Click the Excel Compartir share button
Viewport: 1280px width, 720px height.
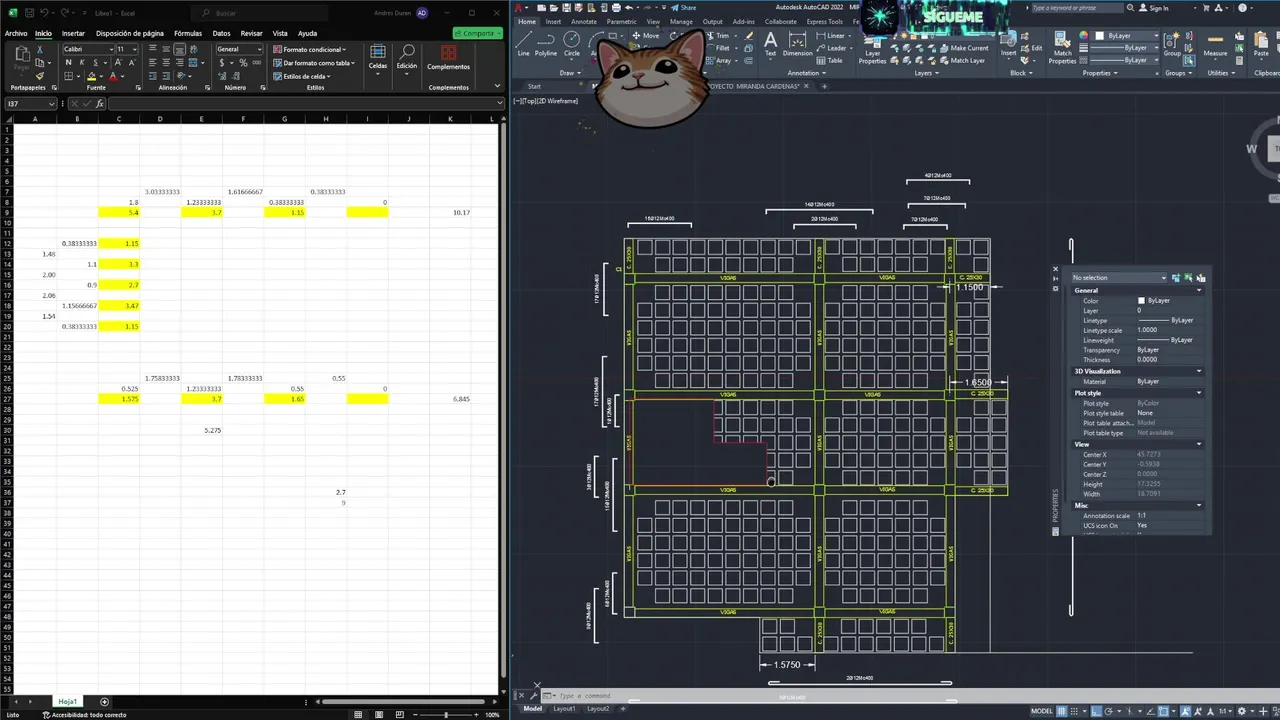coord(478,33)
